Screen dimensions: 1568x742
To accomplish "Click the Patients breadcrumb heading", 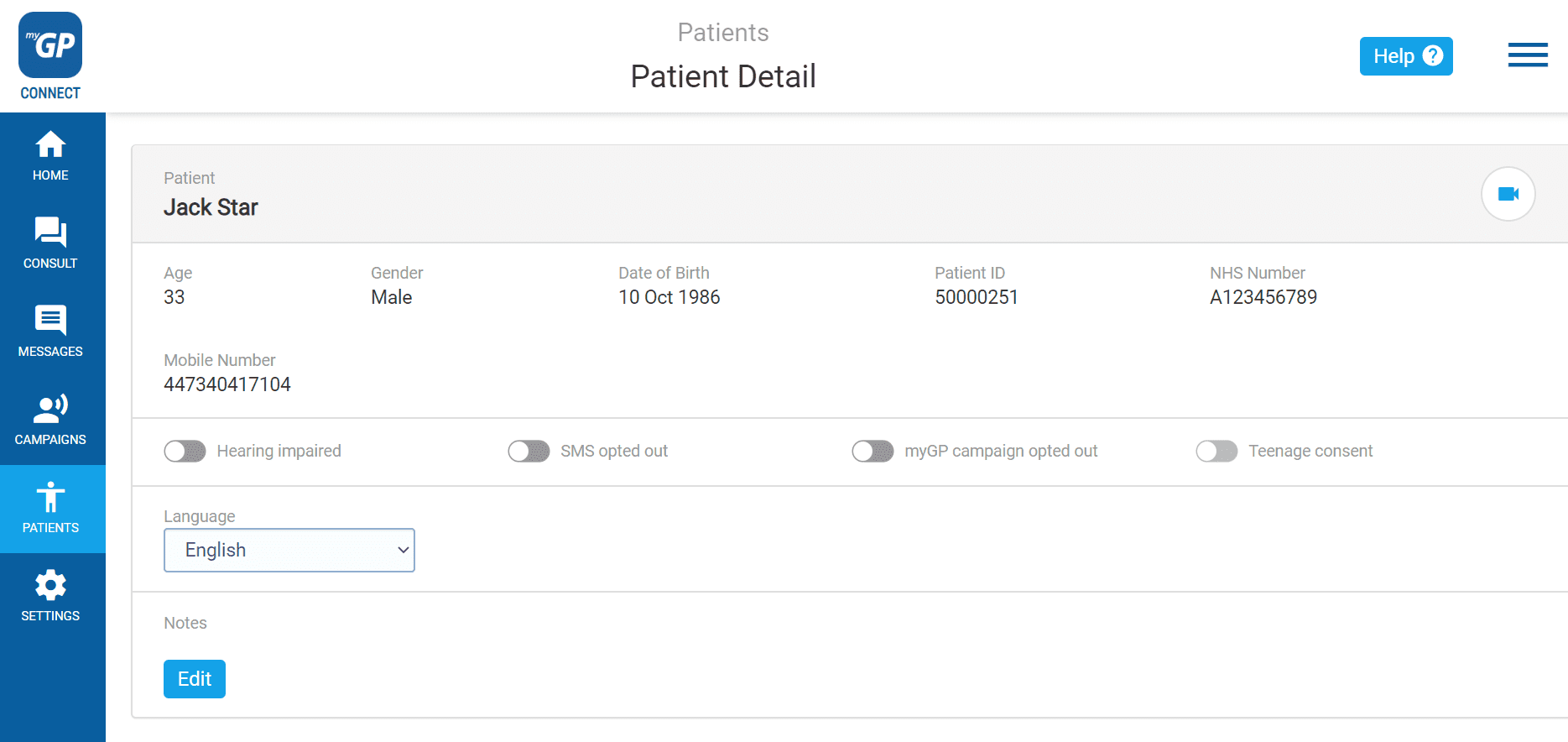I will [723, 33].
